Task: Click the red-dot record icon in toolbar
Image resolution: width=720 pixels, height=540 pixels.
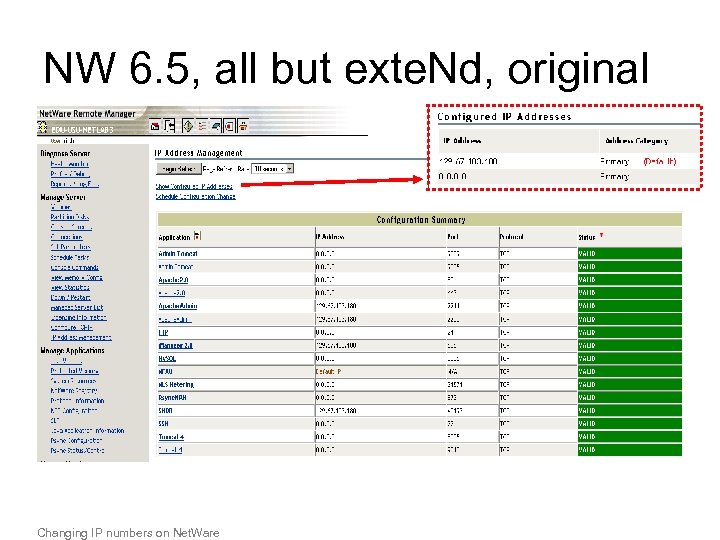Action: [x=230, y=125]
